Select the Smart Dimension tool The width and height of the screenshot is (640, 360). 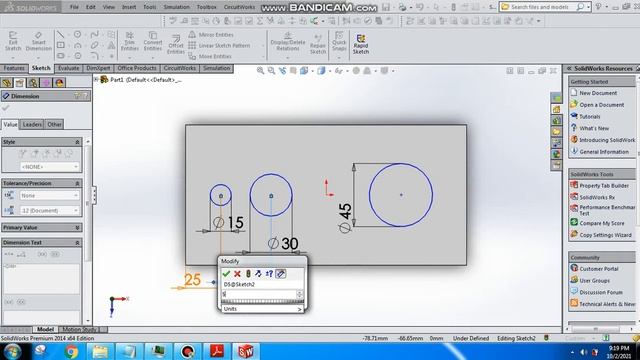pyautogui.click(x=38, y=41)
